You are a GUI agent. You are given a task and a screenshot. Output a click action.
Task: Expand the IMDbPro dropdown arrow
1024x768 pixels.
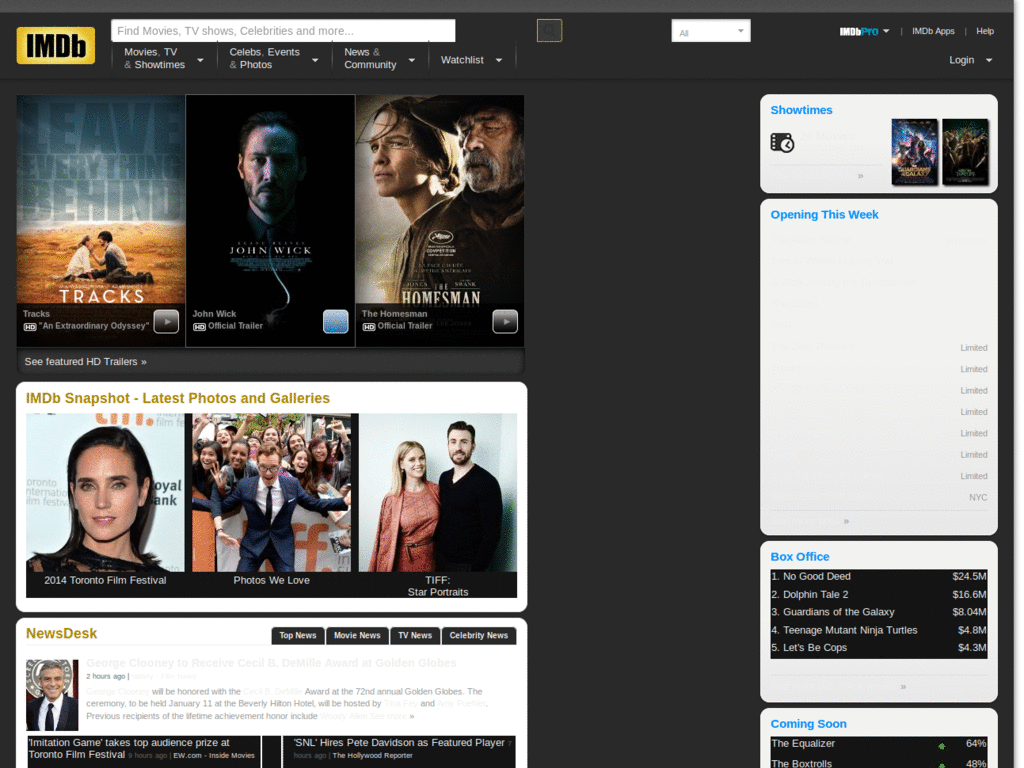[x=886, y=31]
